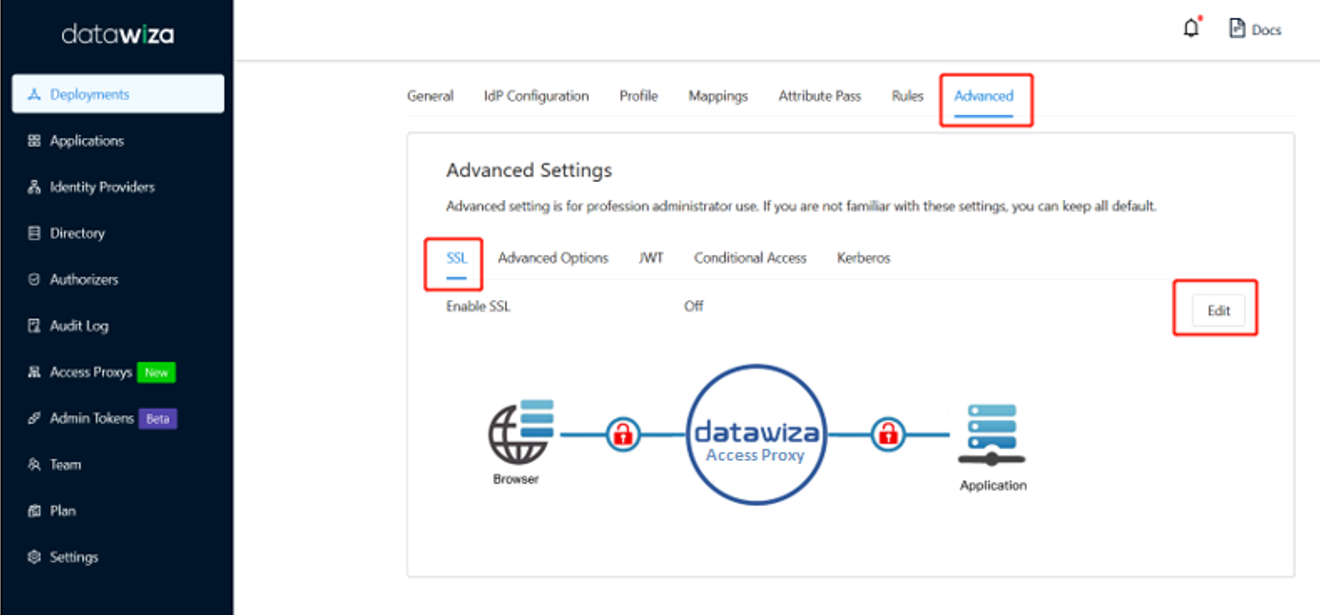Click the lock icon next to Application

pos(887,434)
